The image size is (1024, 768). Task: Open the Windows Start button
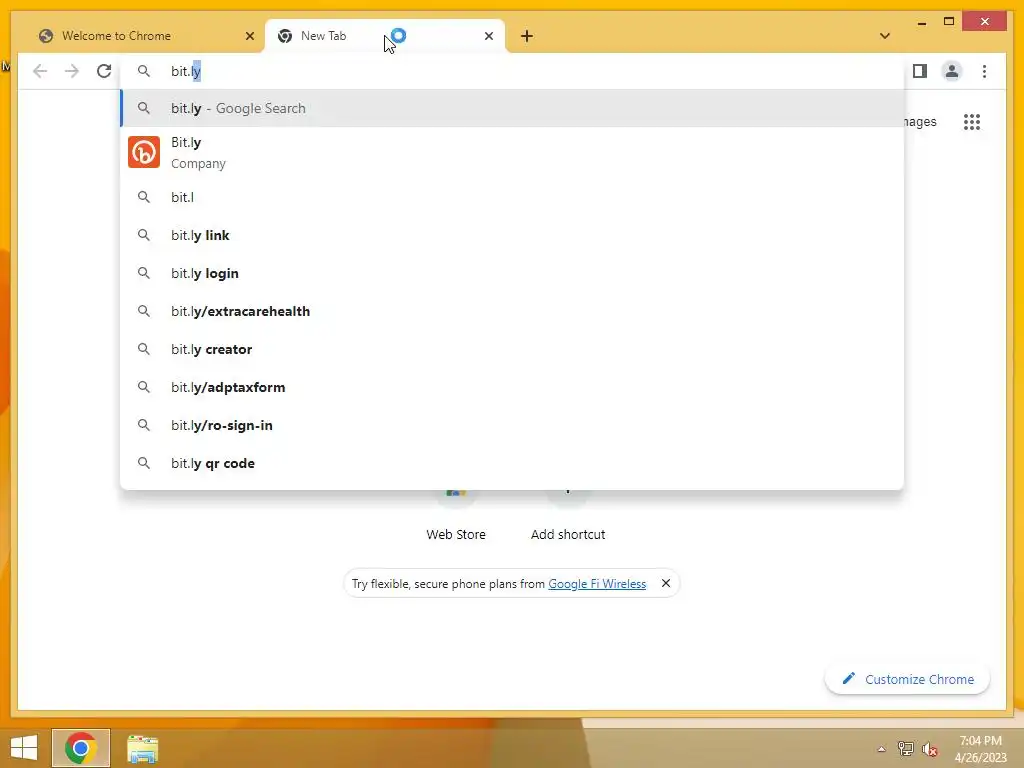[x=24, y=748]
